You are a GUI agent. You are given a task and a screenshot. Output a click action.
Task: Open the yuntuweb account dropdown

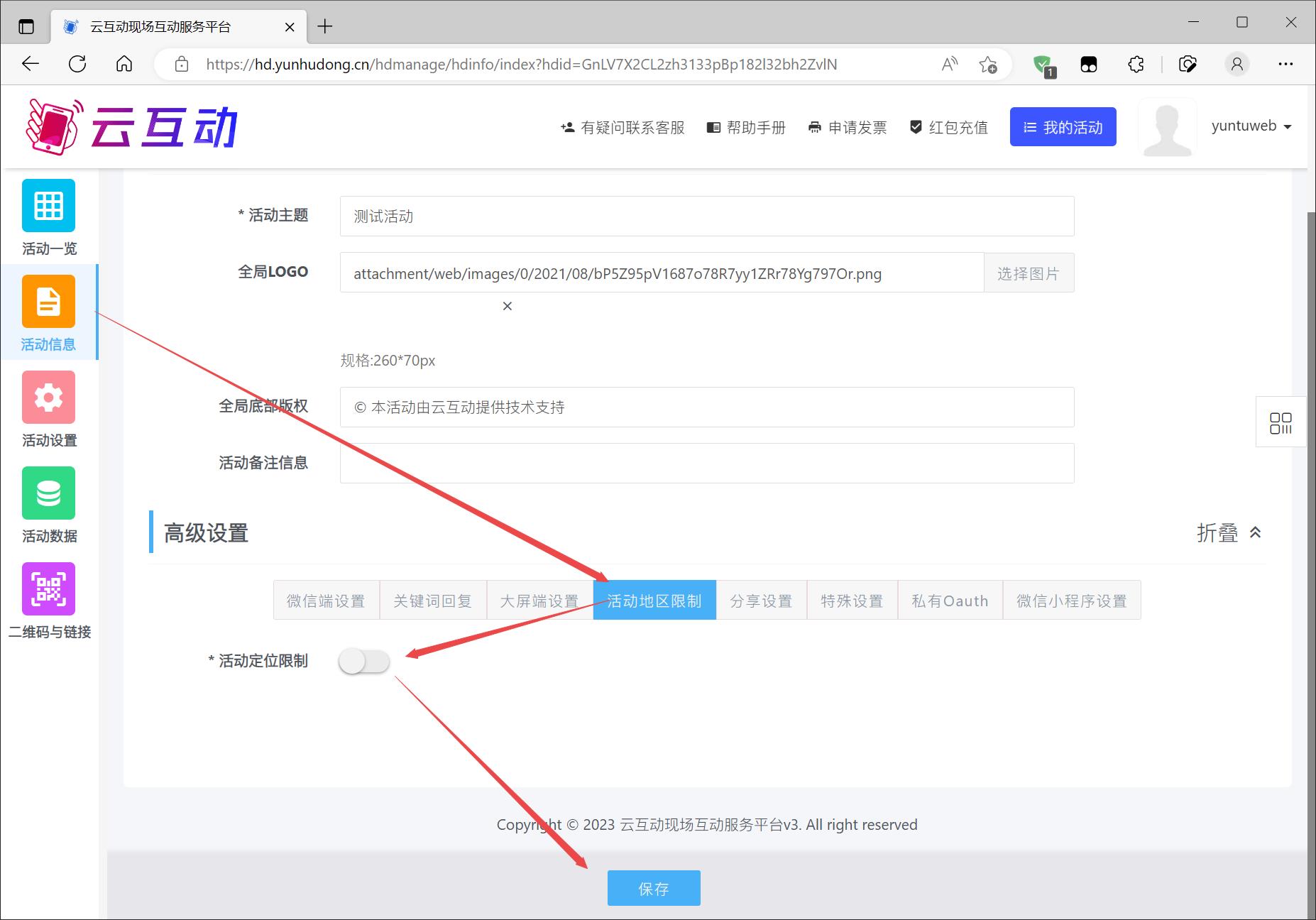tap(1251, 126)
